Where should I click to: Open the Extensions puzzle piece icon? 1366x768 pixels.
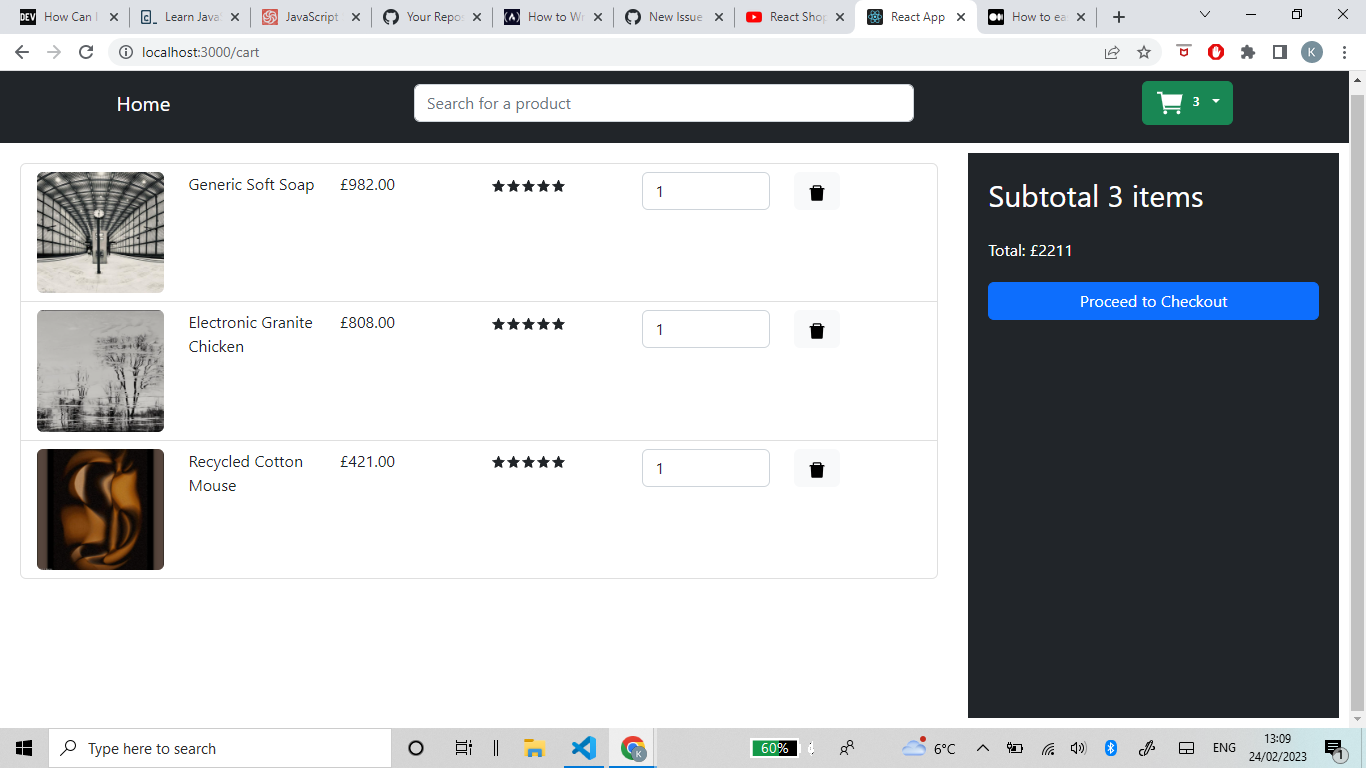pos(1247,52)
